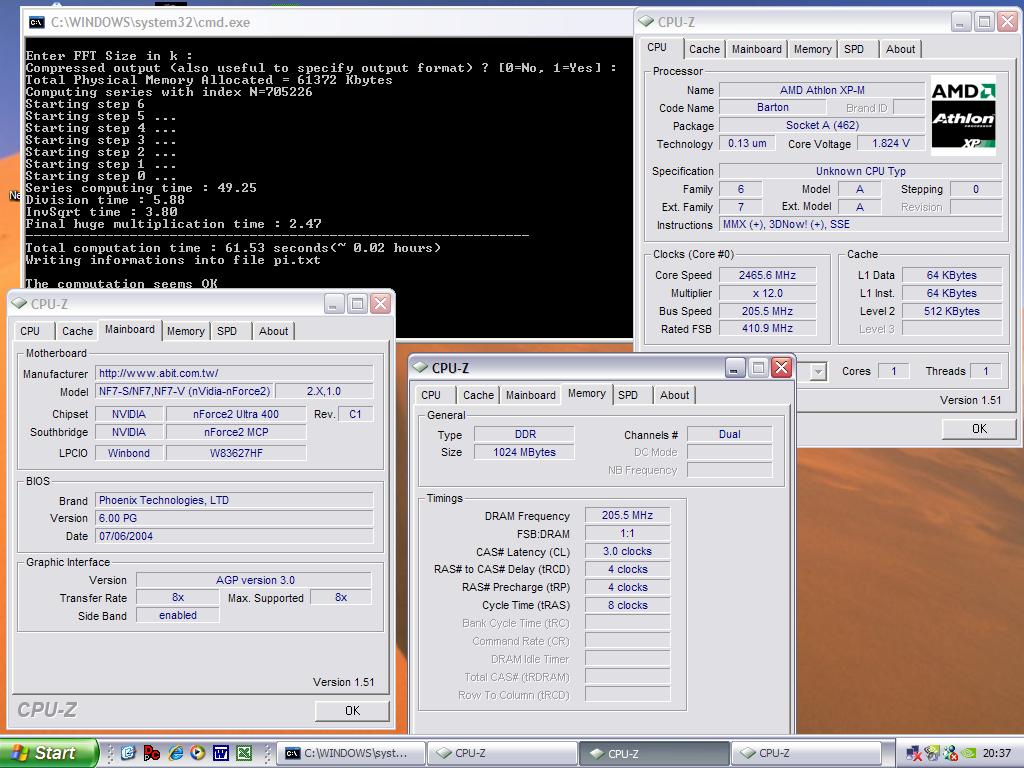Click the CPU-Z icon in Memory window title
This screenshot has width=1024, height=768.
click(420, 368)
